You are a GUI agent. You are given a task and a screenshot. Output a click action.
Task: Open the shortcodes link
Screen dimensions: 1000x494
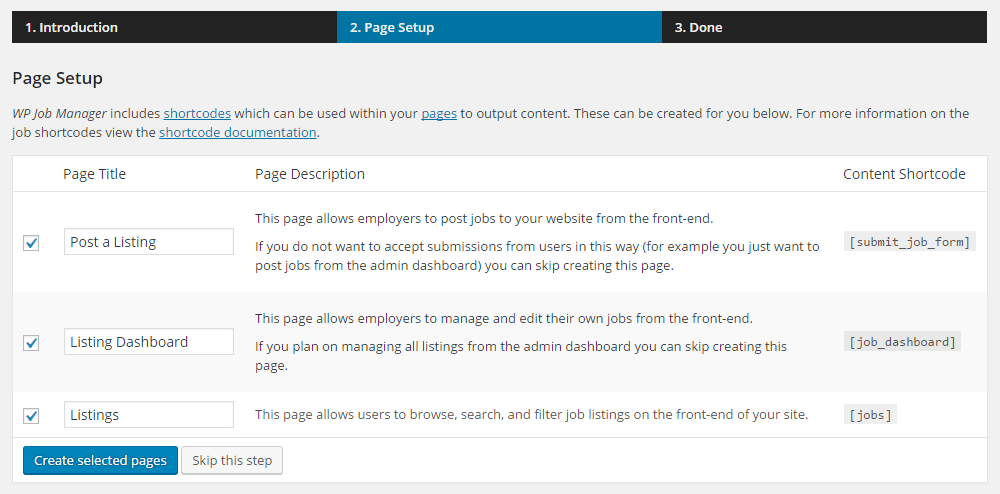197,113
